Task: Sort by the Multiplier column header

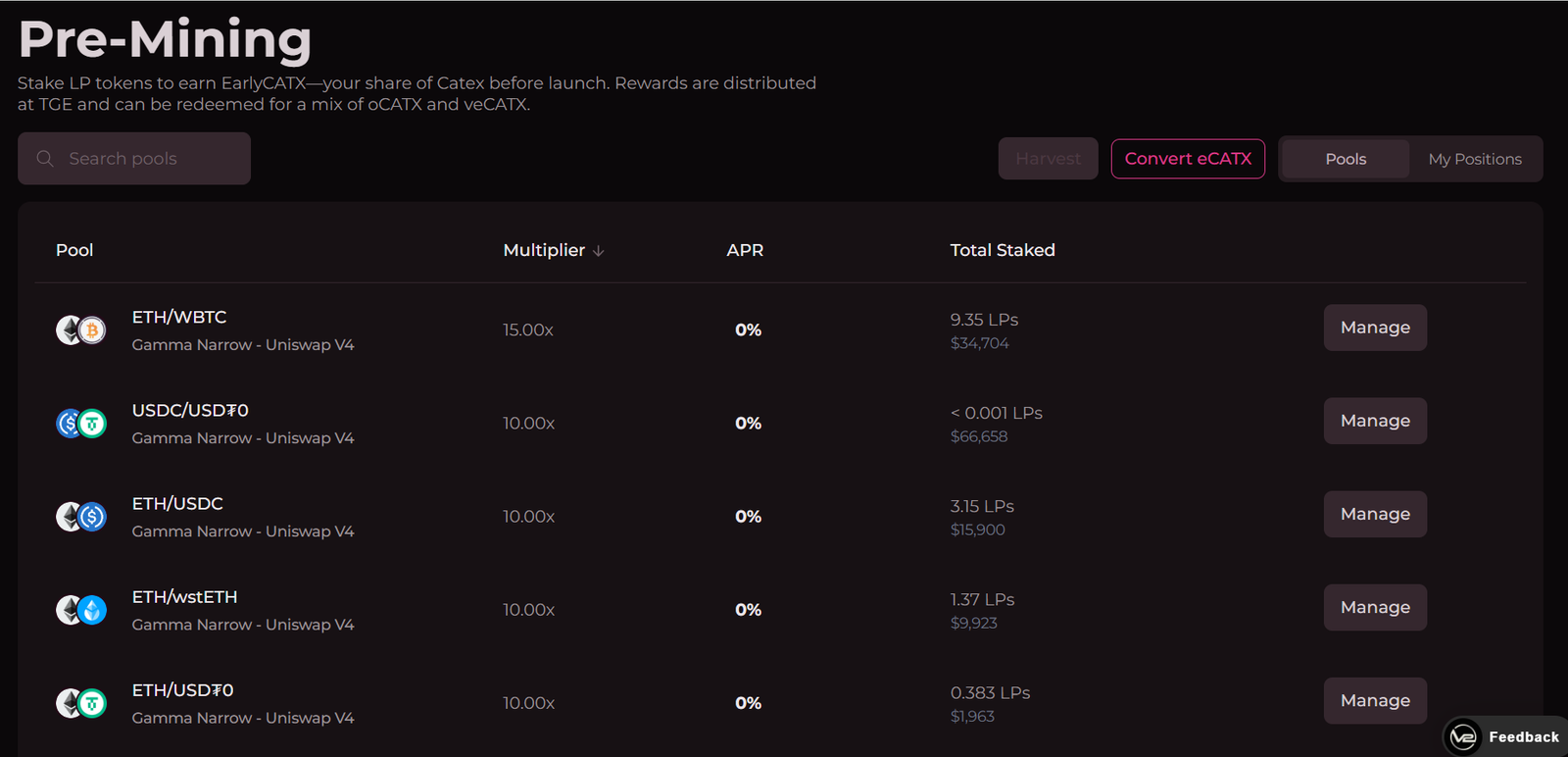Action: pos(544,250)
